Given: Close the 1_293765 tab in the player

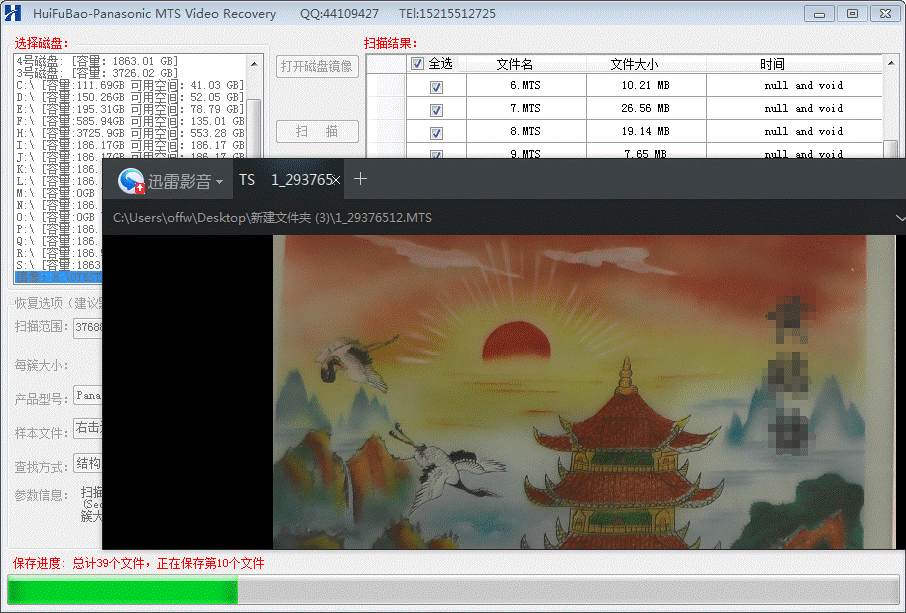Looking at the screenshot, I should point(336,181).
